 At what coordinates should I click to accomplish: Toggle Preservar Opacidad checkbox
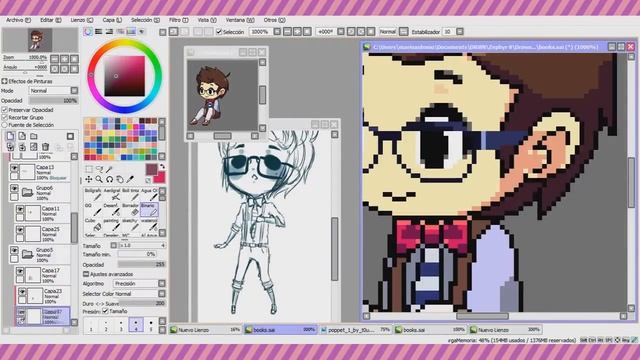(5, 110)
